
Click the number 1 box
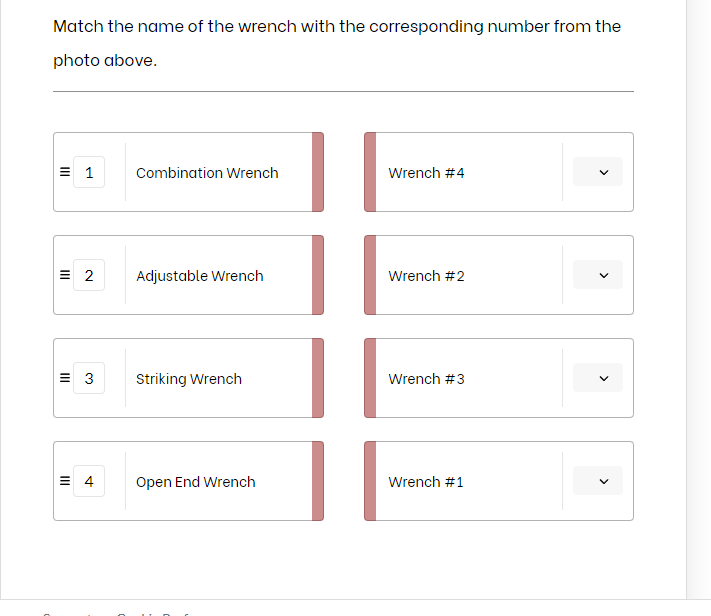tap(89, 172)
